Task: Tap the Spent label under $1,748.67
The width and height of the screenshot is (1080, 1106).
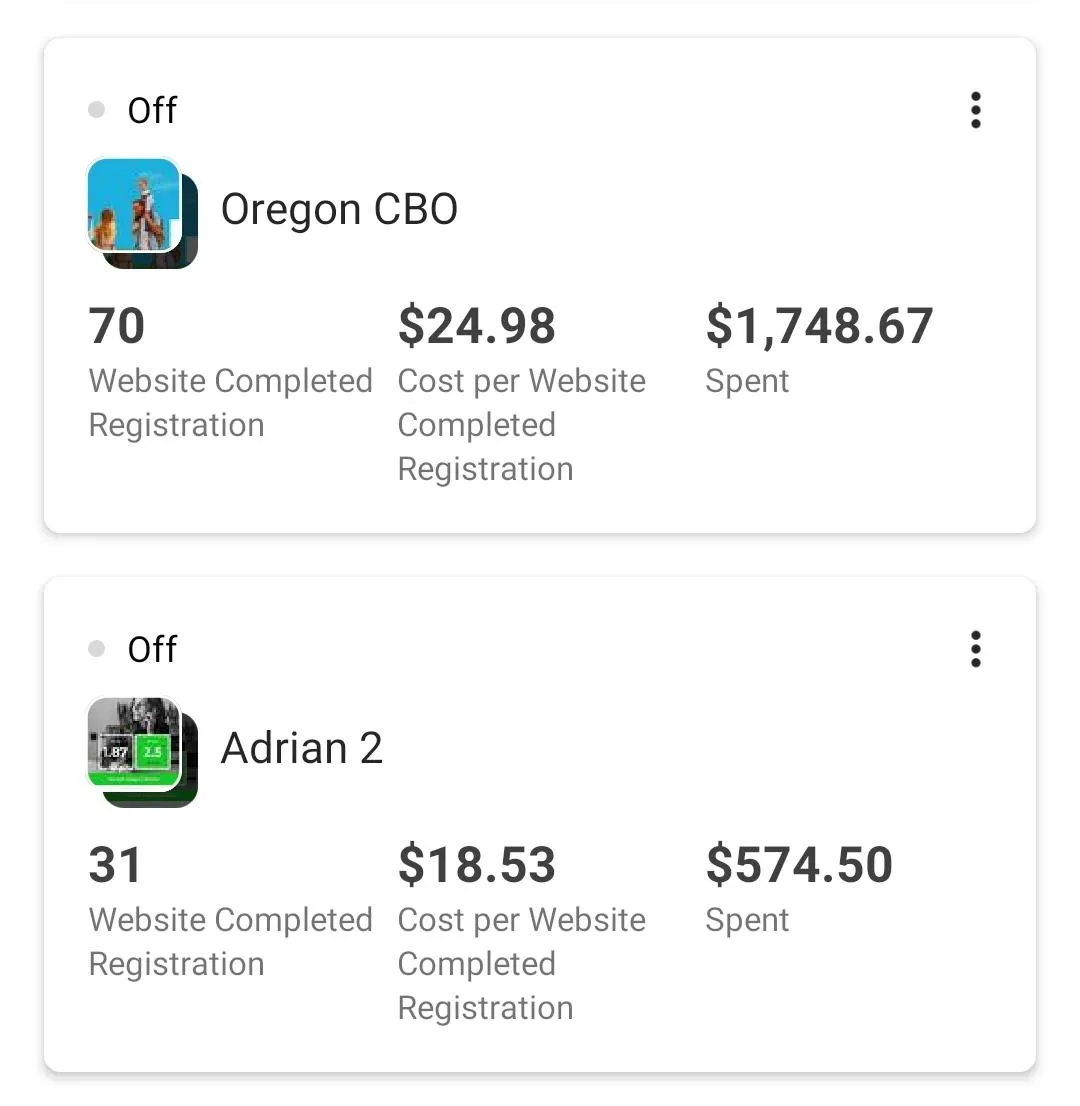Action: (x=747, y=382)
